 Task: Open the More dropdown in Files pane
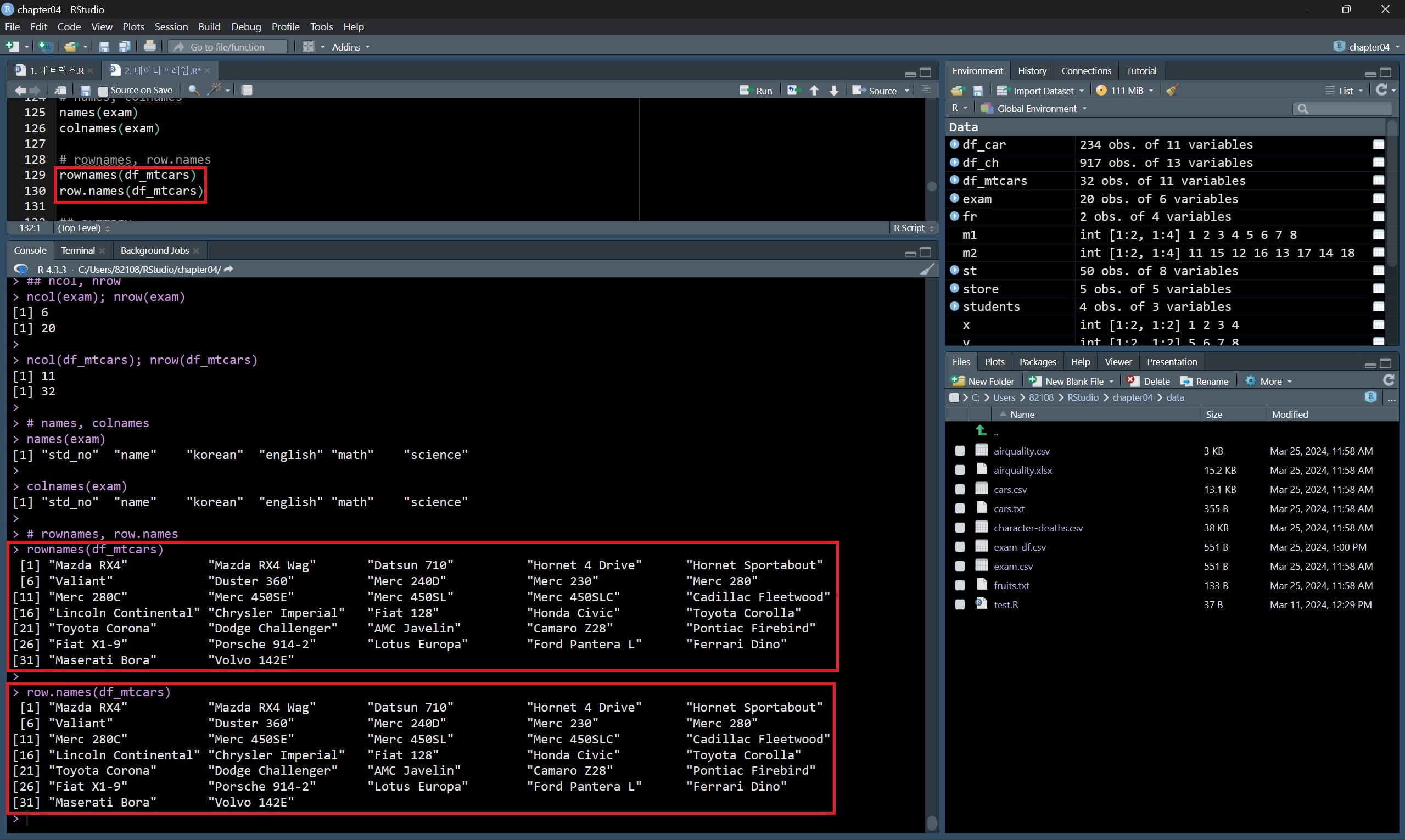tap(1270, 382)
